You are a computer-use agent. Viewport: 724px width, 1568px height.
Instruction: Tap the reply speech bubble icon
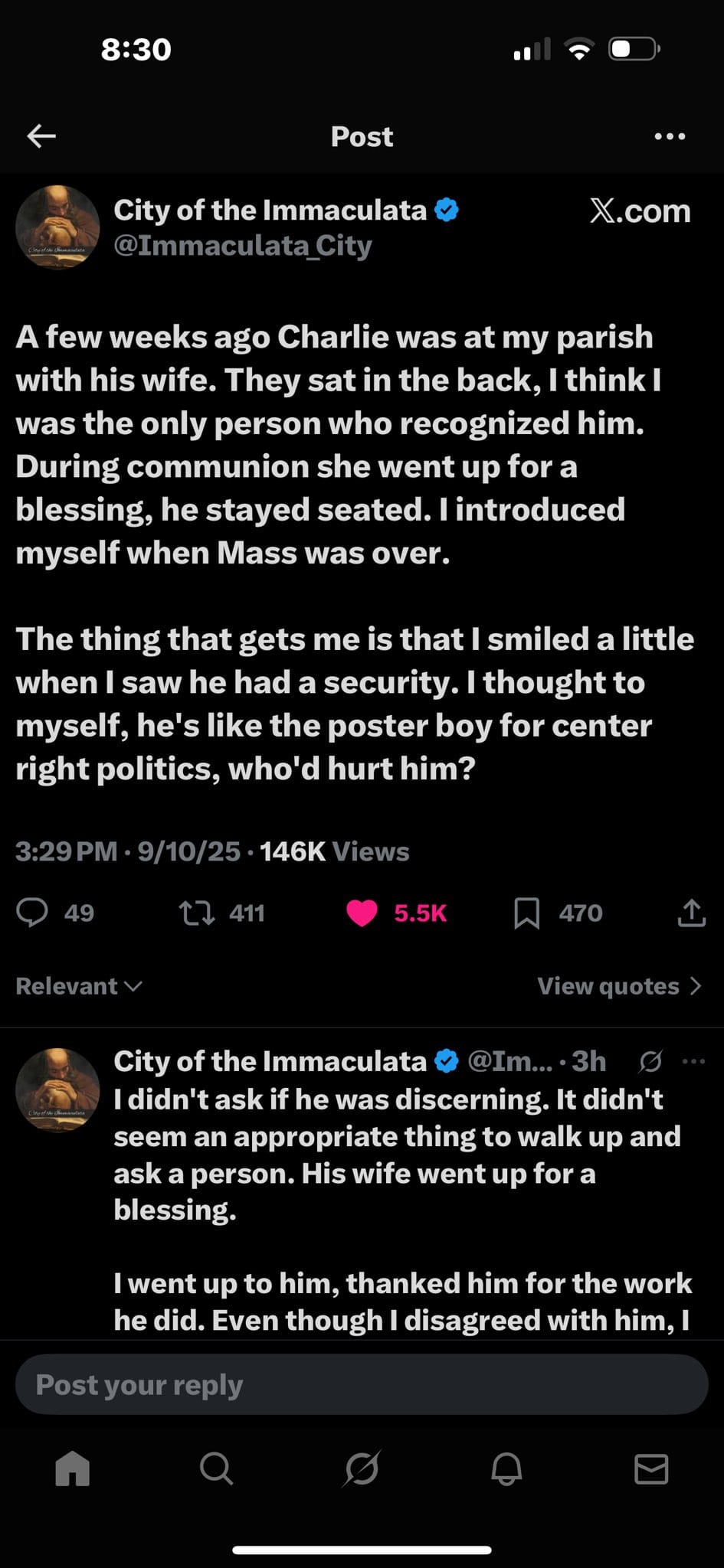click(32, 913)
